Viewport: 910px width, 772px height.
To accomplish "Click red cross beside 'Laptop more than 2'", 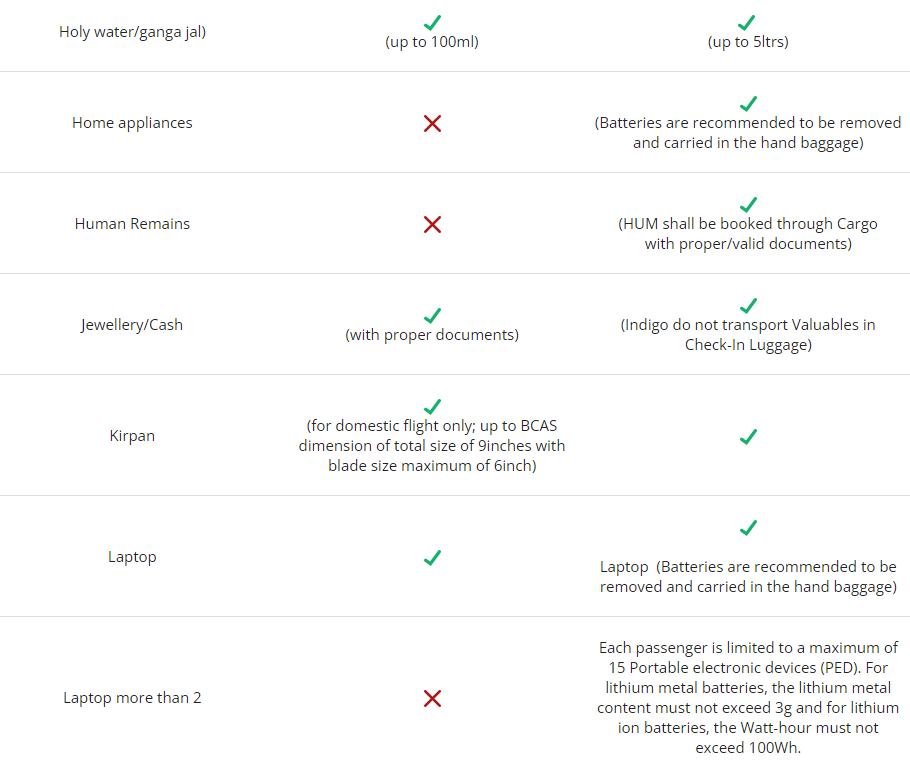I will pos(432,698).
